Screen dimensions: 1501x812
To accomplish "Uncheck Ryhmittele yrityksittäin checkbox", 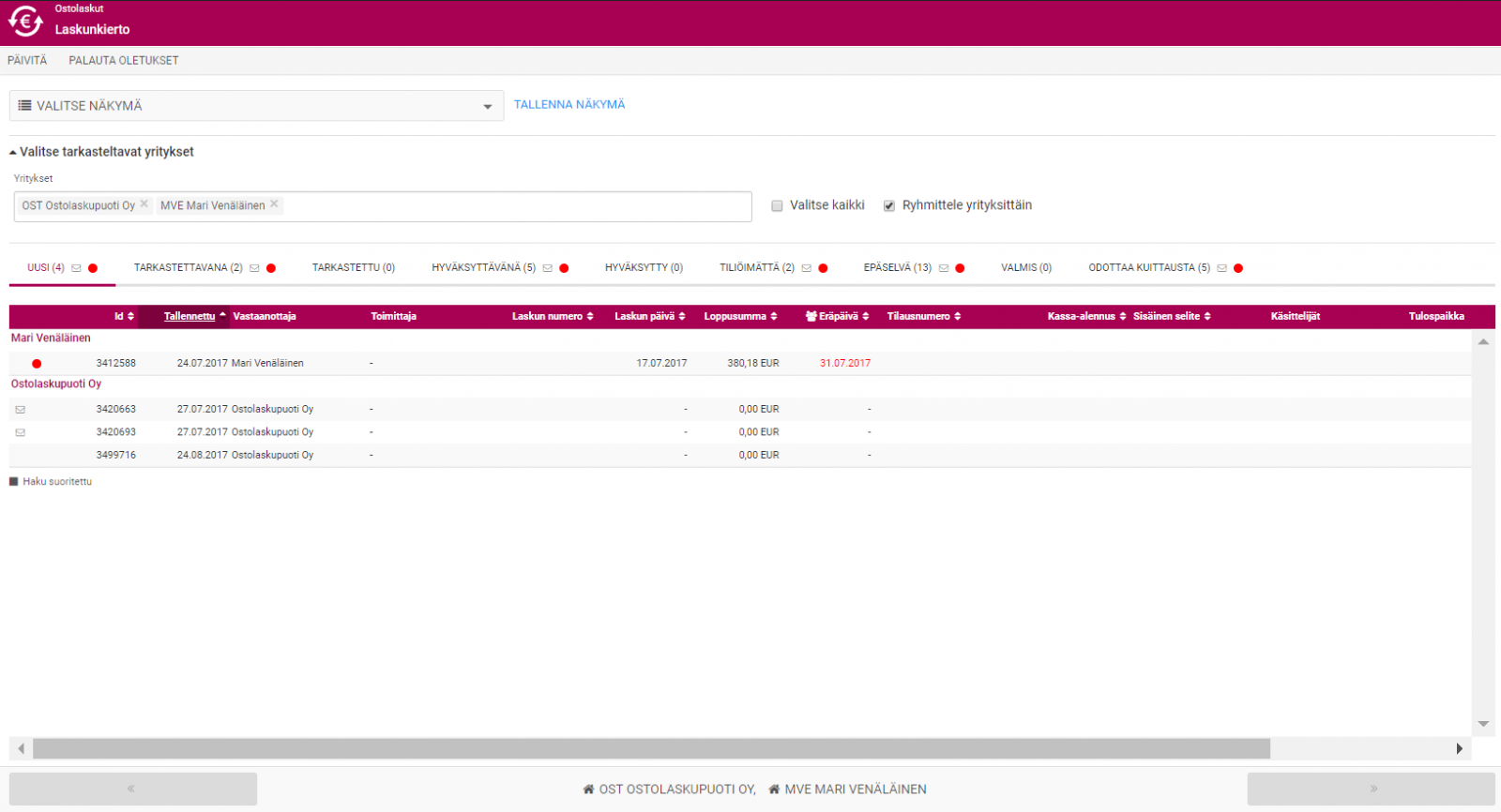I will [x=889, y=205].
